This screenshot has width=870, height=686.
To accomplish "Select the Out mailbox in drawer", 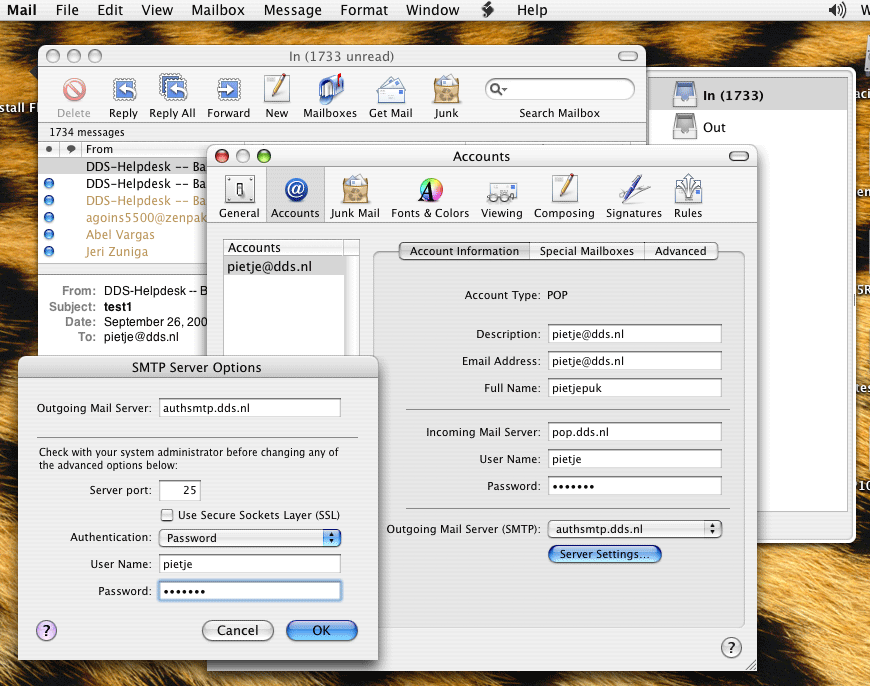I will [748, 127].
